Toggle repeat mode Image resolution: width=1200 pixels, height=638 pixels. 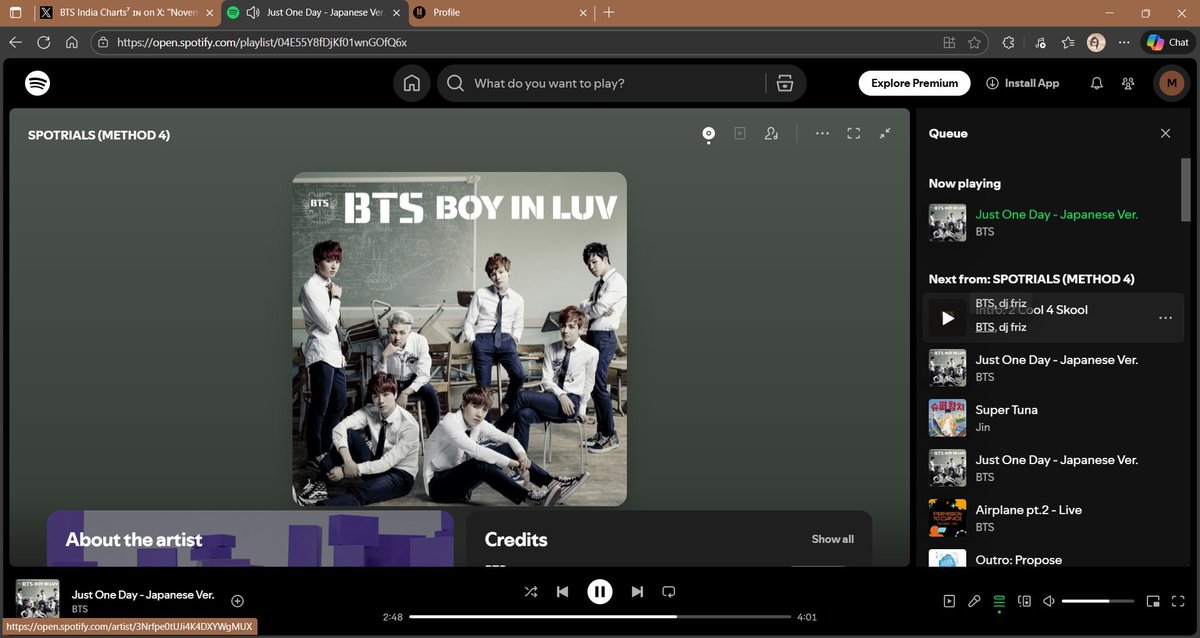pos(669,592)
